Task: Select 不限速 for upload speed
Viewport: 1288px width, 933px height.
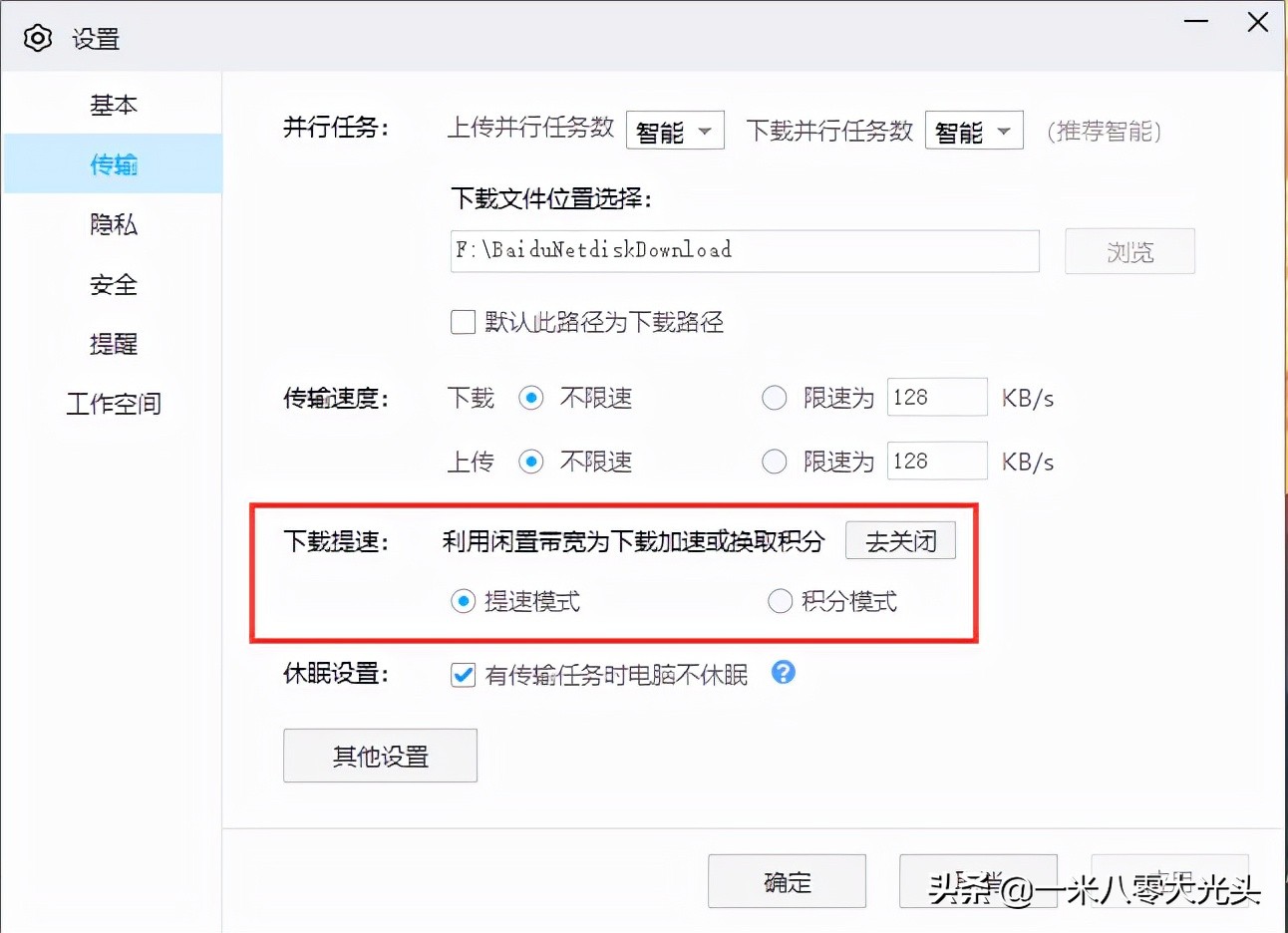Action: pyautogui.click(x=531, y=461)
